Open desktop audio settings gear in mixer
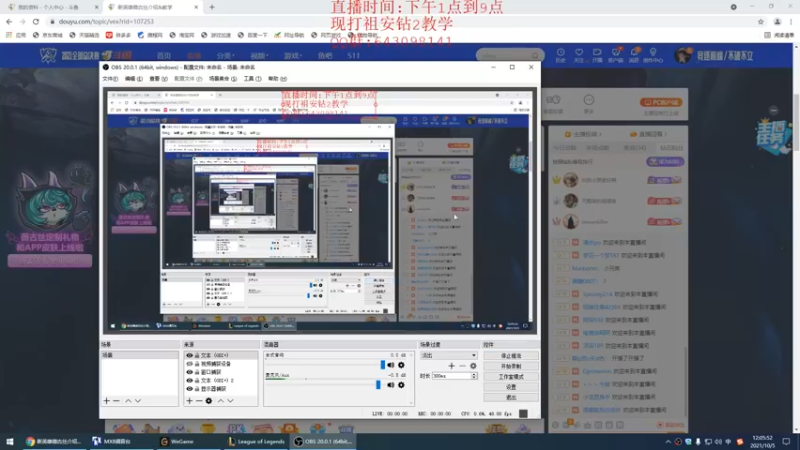 pos(401,365)
